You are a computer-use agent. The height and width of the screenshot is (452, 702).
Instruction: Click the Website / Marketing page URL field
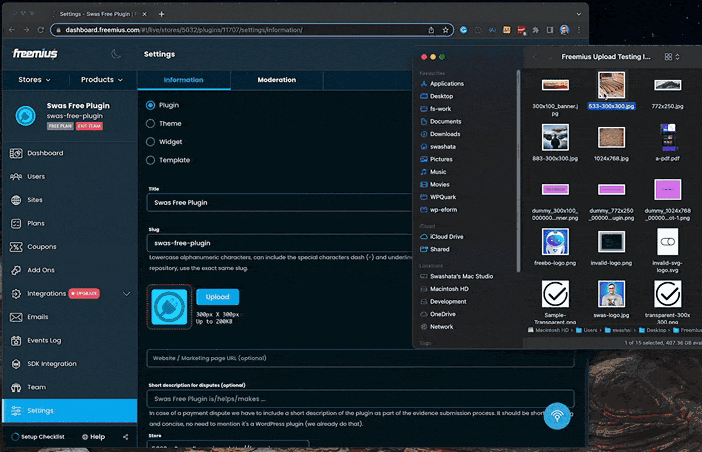360,358
